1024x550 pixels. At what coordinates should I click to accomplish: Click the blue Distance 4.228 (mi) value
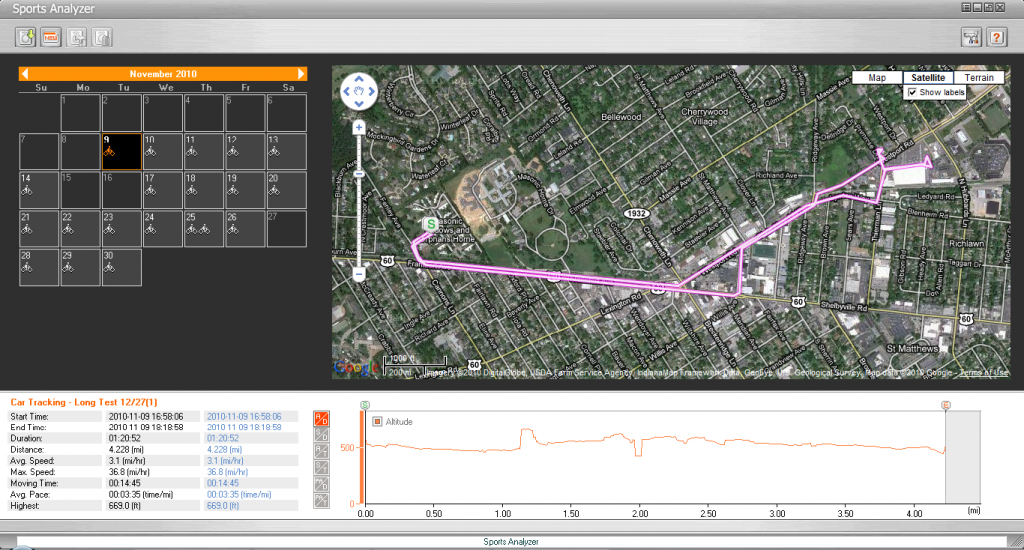click(225, 449)
